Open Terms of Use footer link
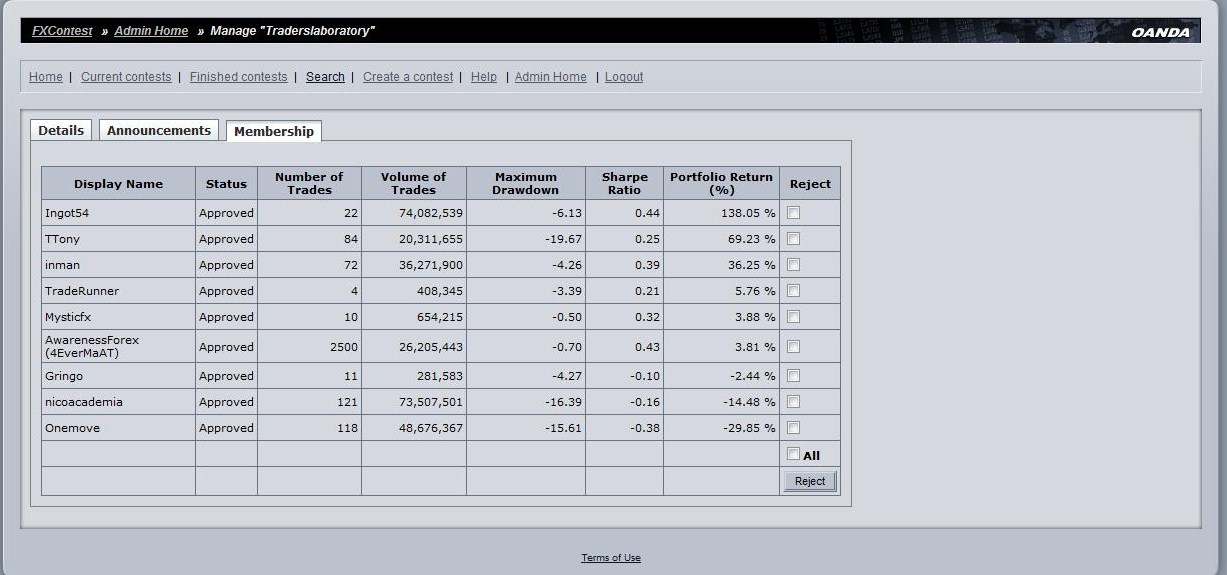This screenshot has width=1227, height=575. click(611, 558)
